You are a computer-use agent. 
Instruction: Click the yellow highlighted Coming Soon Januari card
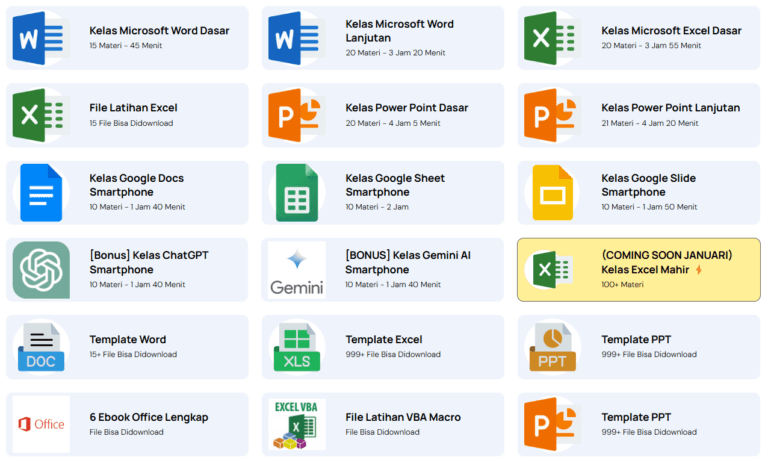tap(639, 270)
